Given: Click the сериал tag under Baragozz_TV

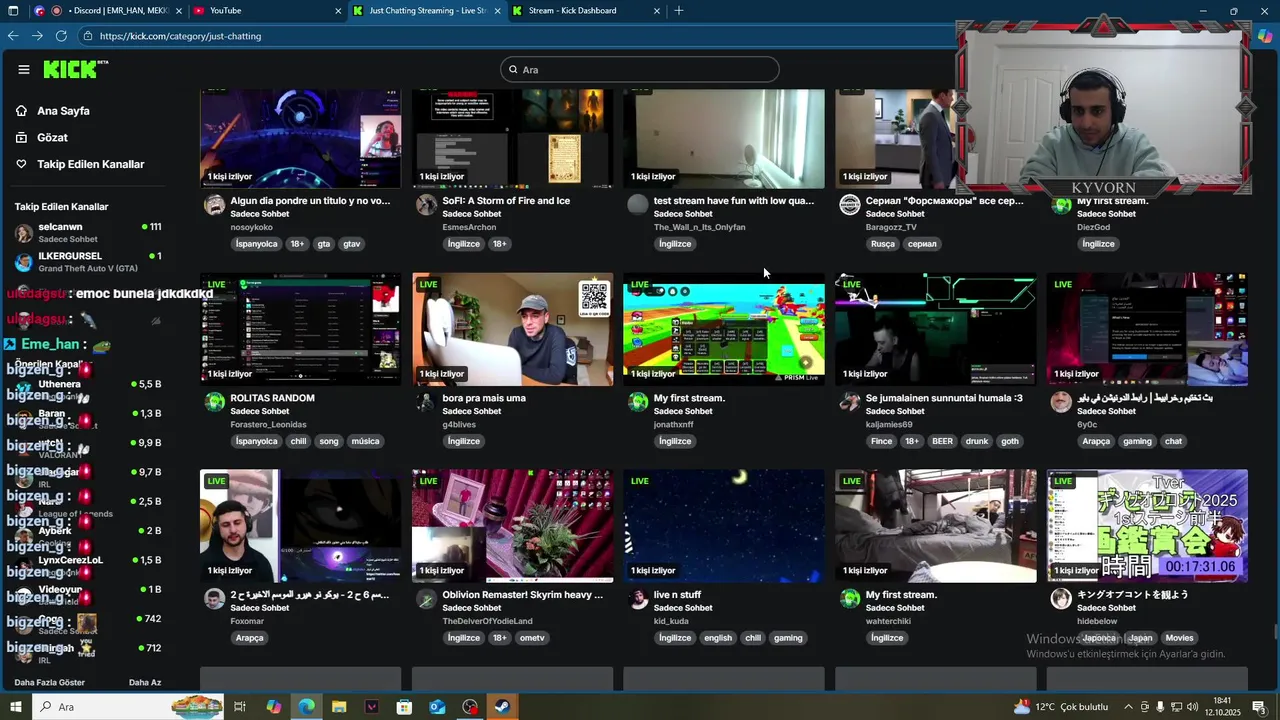Looking at the screenshot, I should pos(922,244).
